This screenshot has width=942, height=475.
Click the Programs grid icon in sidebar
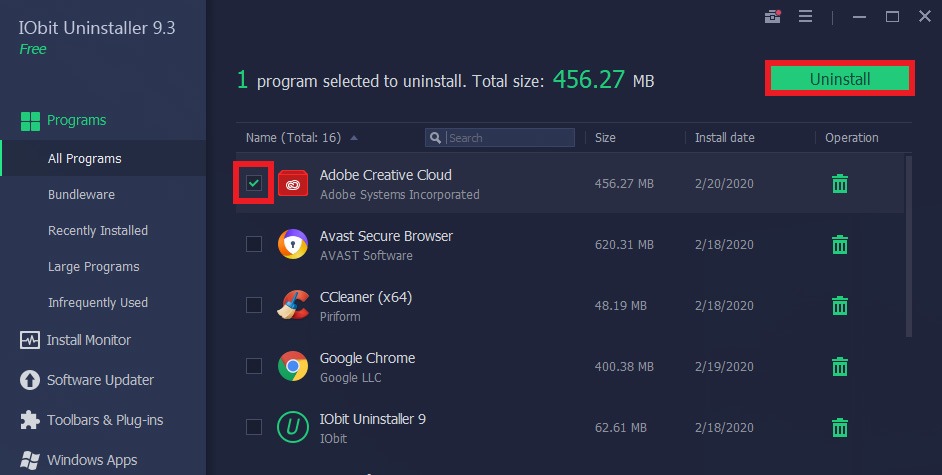click(x=30, y=121)
